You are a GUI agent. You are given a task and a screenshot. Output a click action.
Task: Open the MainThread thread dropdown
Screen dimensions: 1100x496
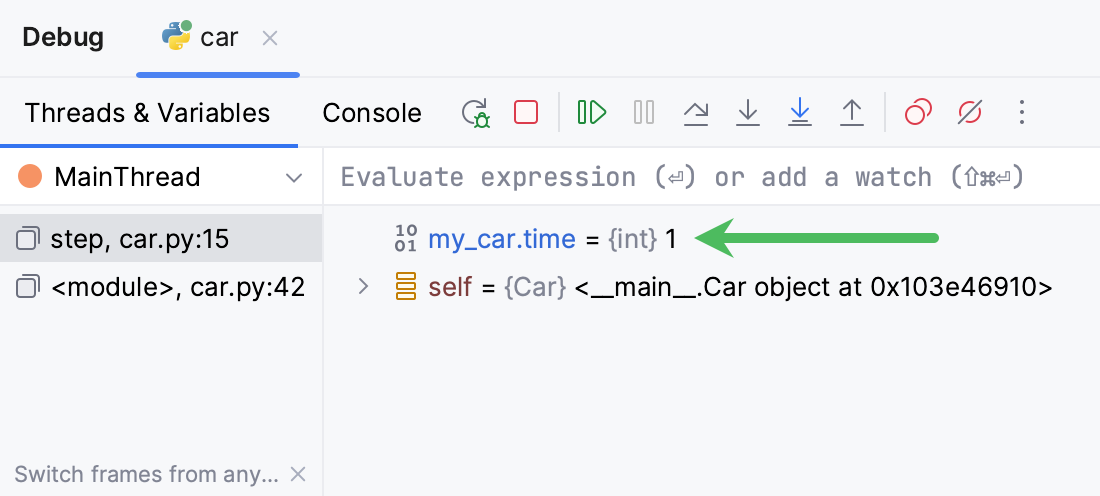[x=294, y=178]
